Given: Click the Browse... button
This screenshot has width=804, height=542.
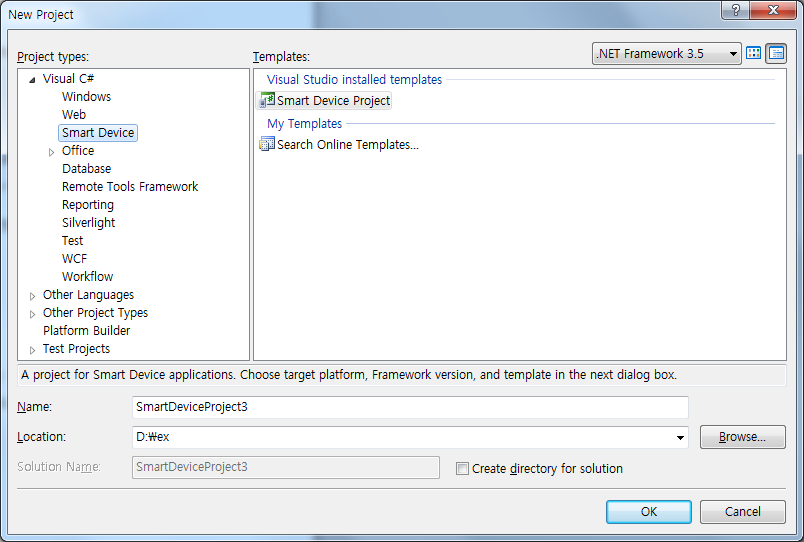Looking at the screenshot, I should [742, 437].
